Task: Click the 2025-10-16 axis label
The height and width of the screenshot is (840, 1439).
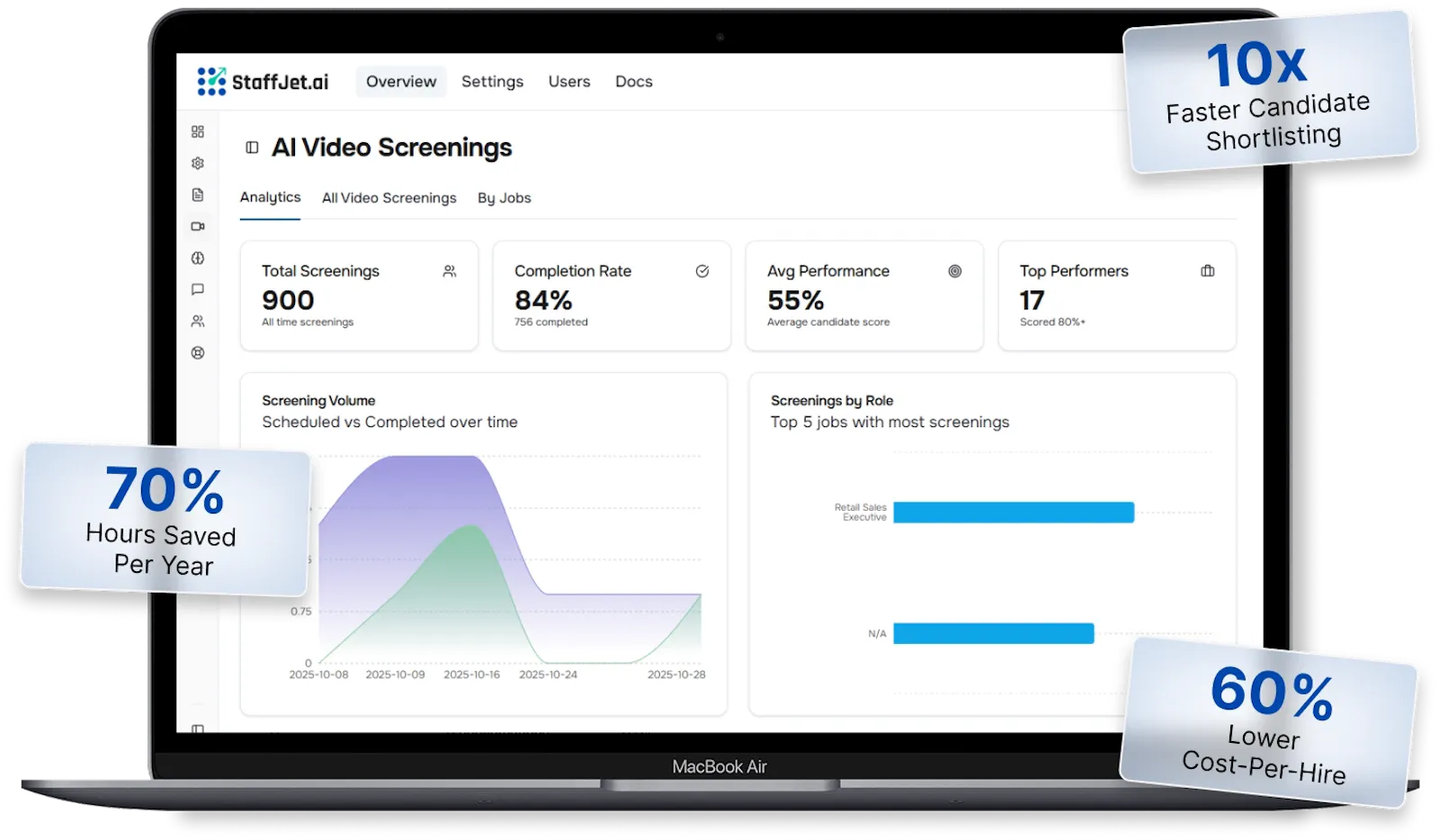Action: [x=471, y=675]
